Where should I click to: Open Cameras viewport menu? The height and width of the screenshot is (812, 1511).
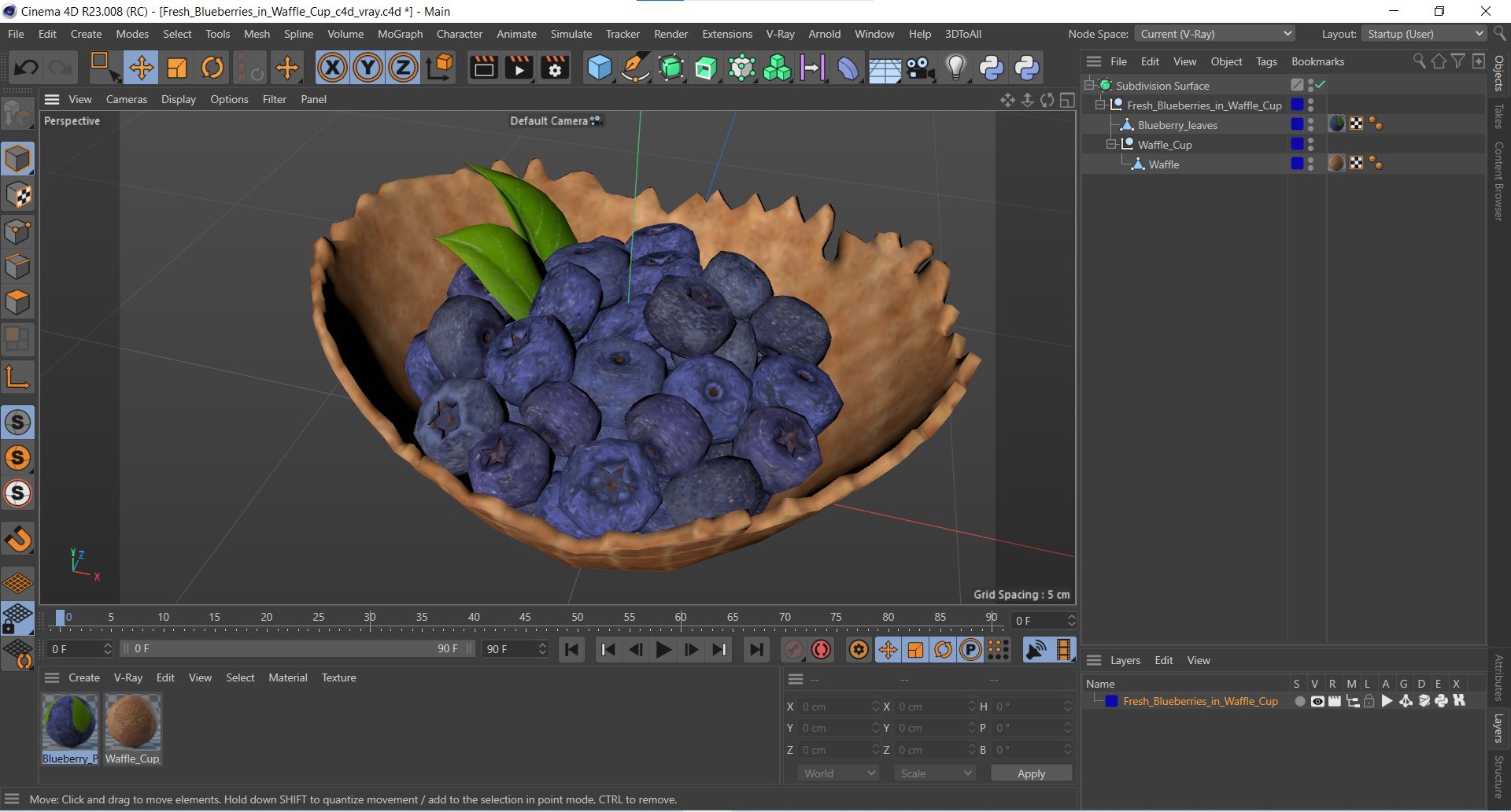pos(127,99)
